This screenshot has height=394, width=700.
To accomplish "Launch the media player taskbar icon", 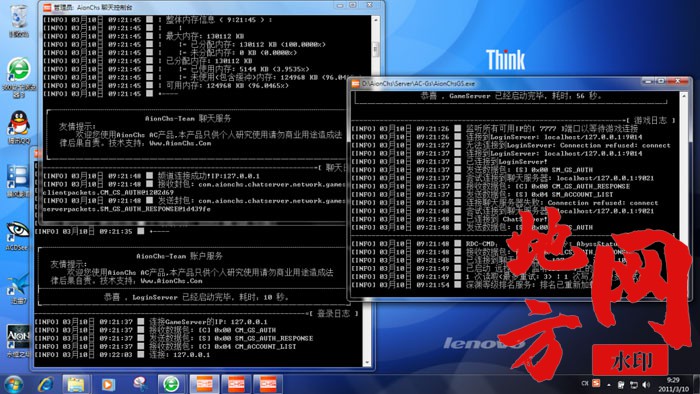I will (x=108, y=384).
